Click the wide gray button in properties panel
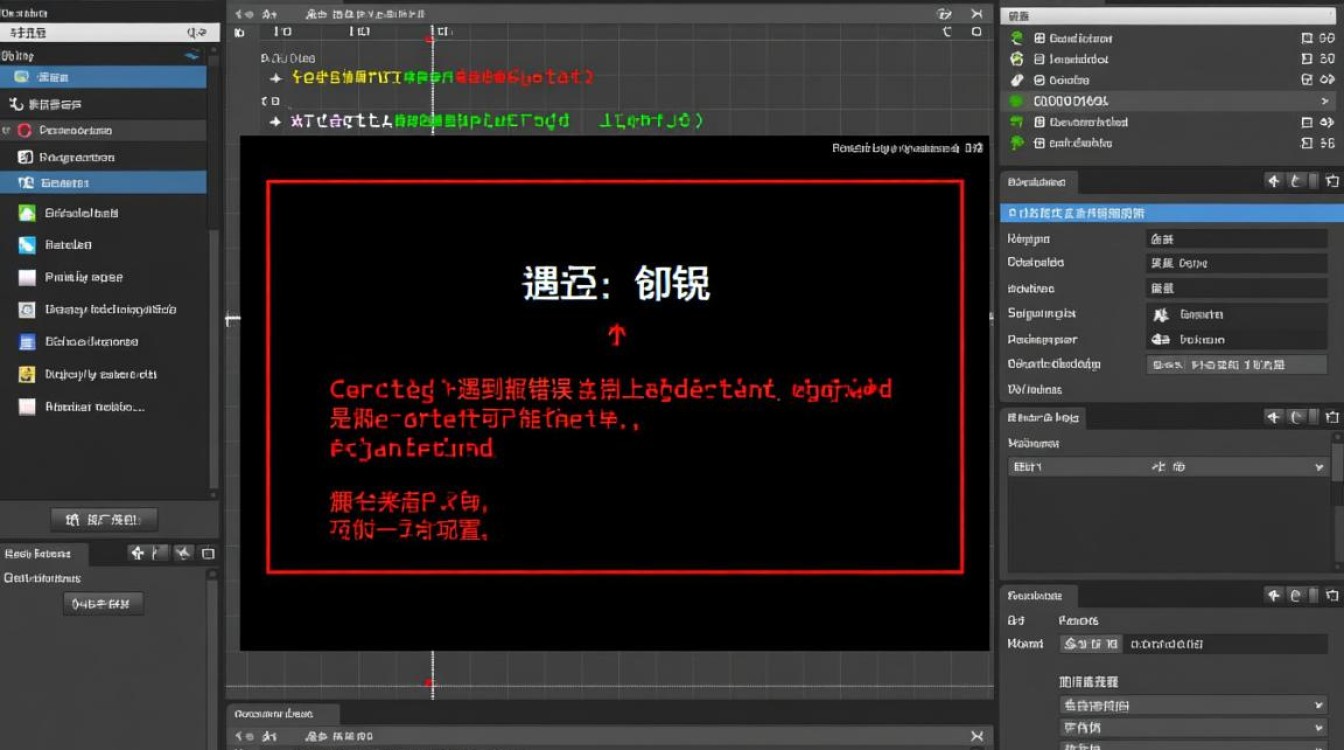Image resolution: width=1344 pixels, height=750 pixels. point(1236,365)
